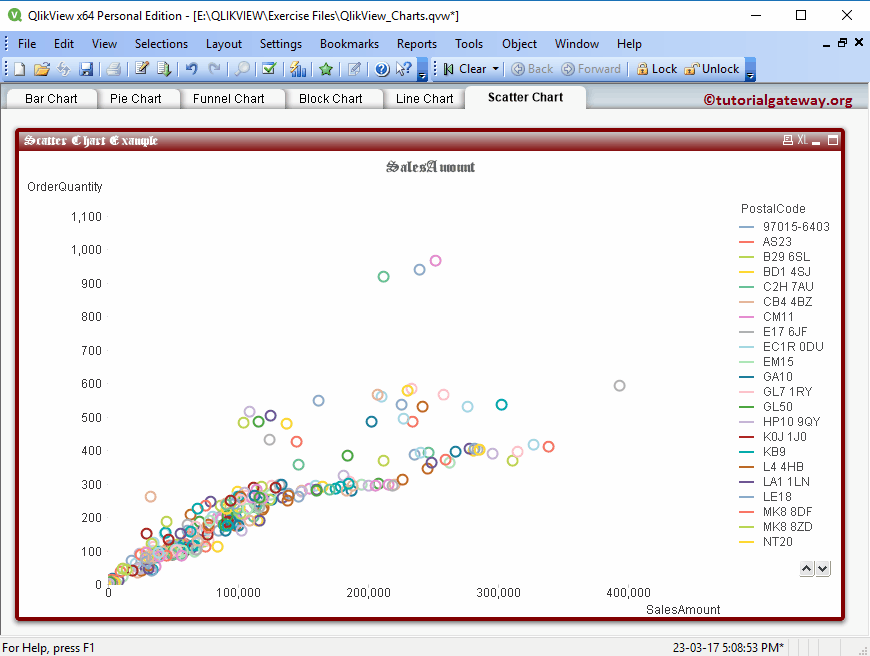Send chart to Excel via XL icon

click(802, 140)
